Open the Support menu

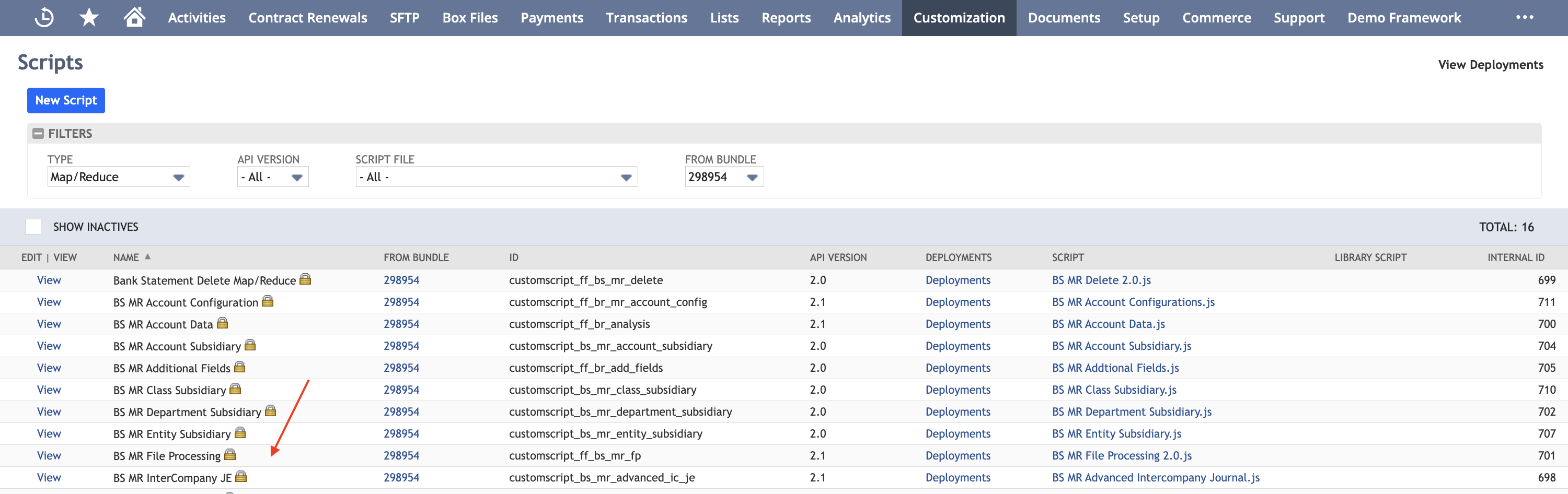1299,18
